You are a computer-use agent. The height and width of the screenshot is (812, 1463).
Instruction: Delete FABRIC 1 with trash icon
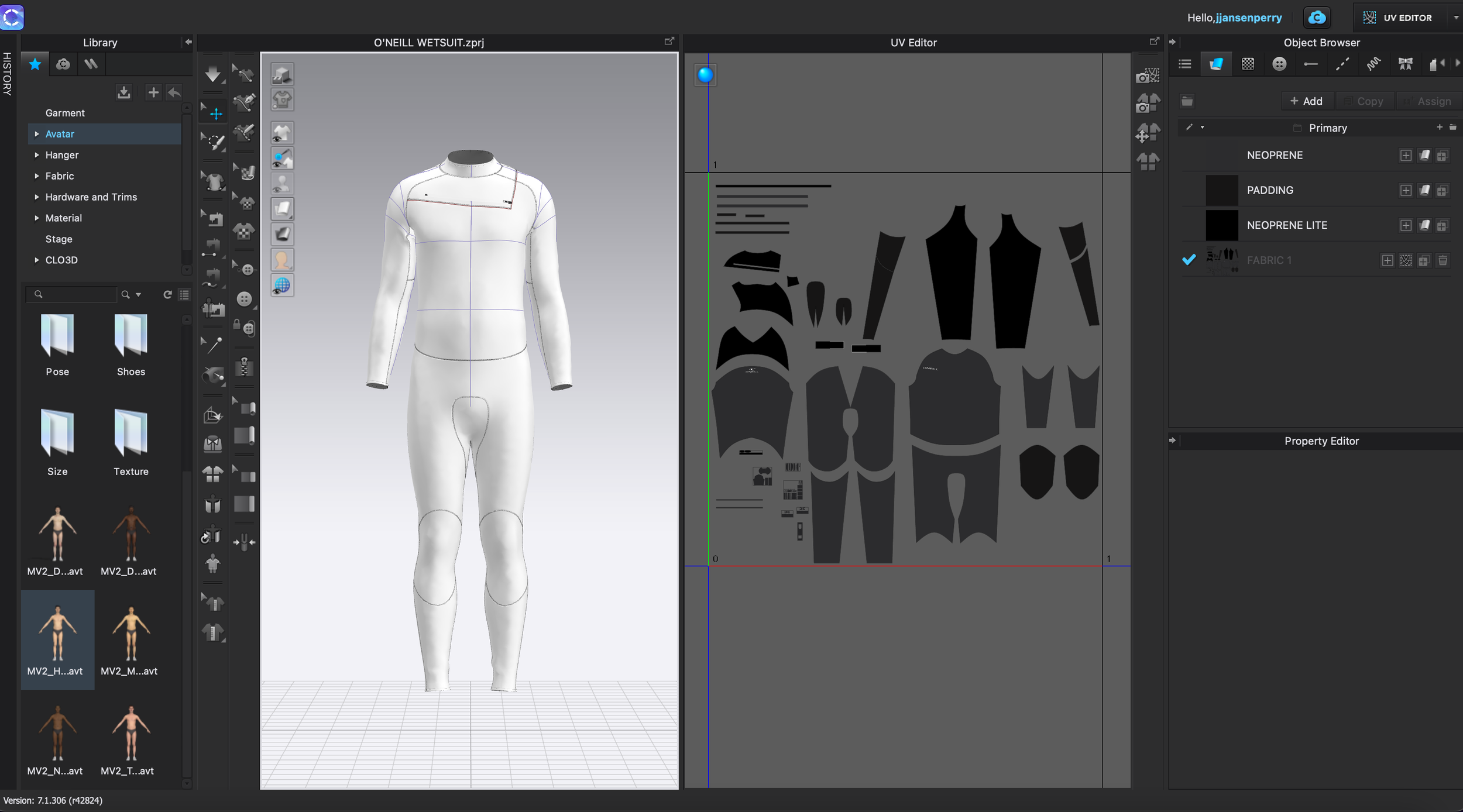click(x=1443, y=260)
